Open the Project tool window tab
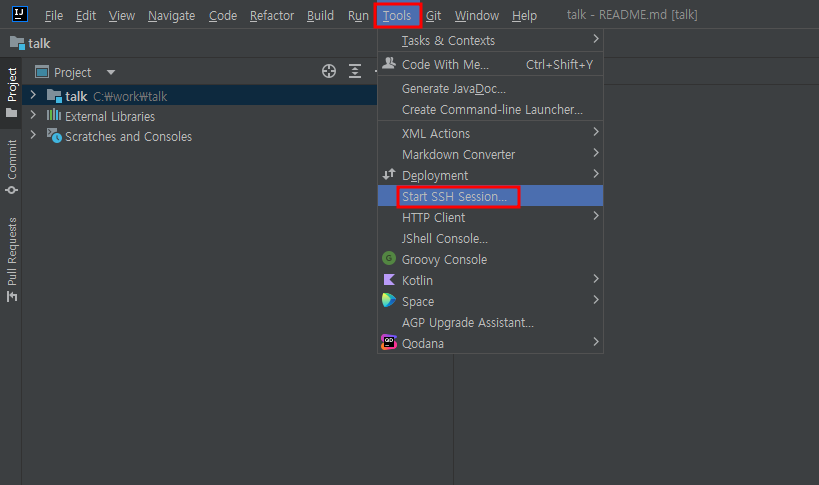The image size is (819, 485). pyautogui.click(x=11, y=92)
